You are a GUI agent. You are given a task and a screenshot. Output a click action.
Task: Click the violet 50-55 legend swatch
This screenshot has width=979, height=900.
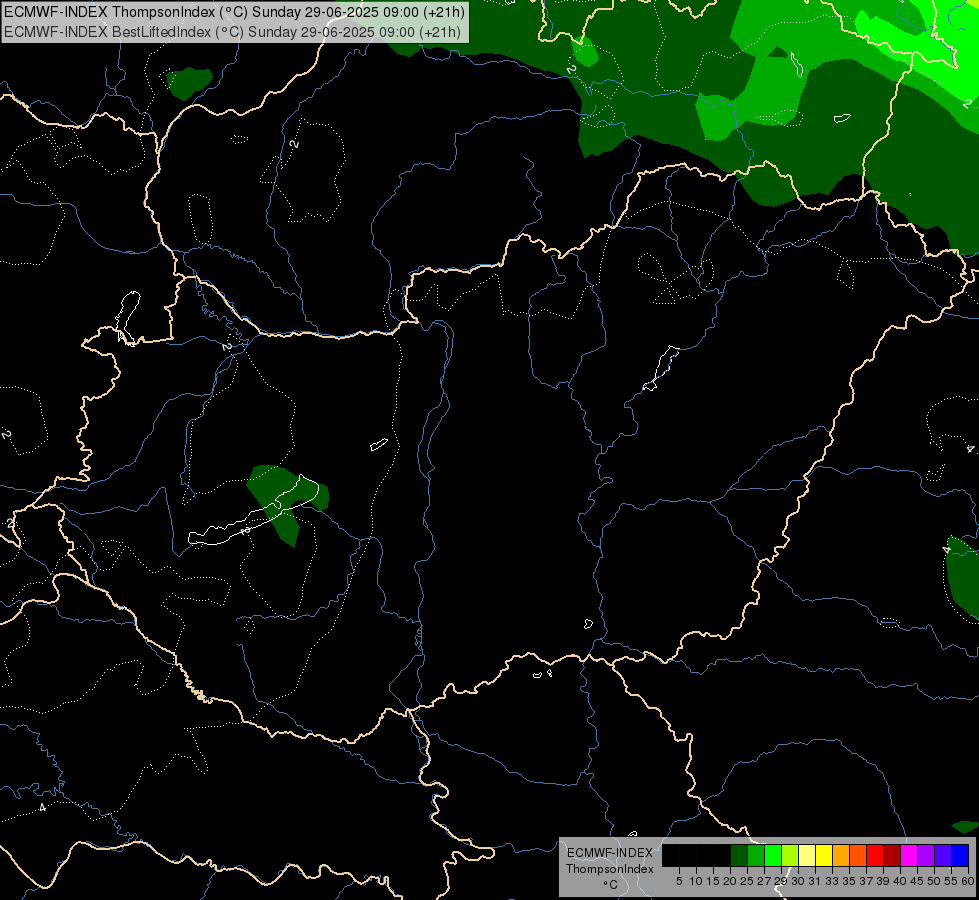click(x=943, y=855)
